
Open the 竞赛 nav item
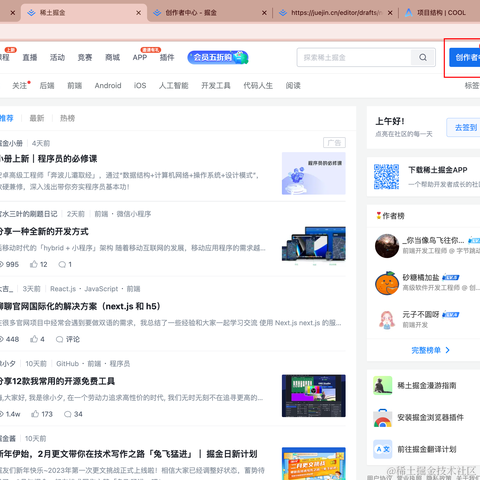[85, 58]
